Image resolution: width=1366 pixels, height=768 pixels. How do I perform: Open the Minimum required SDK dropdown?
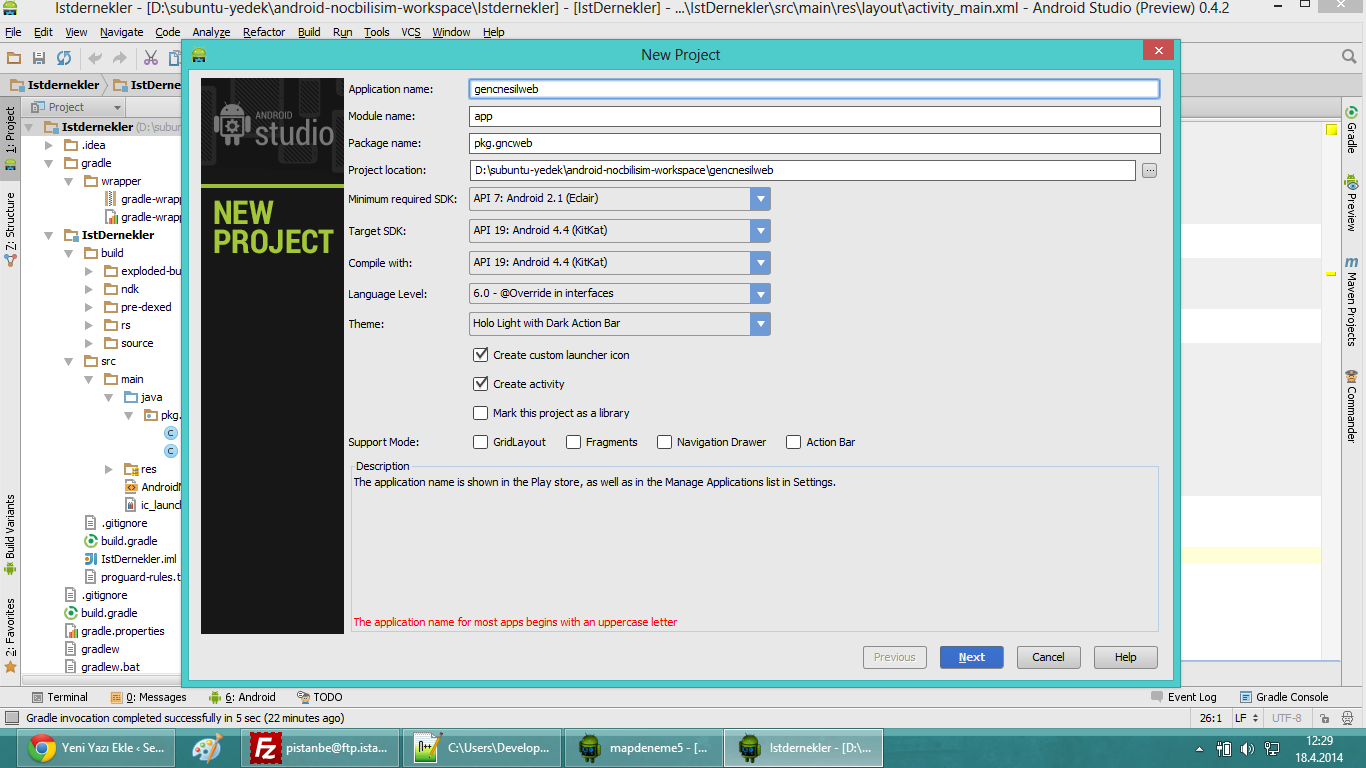click(x=761, y=199)
